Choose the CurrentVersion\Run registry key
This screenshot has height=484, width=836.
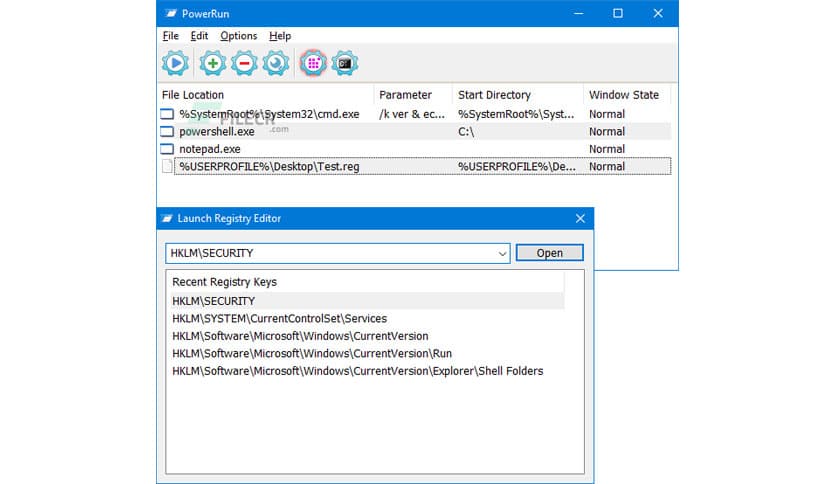(x=312, y=354)
